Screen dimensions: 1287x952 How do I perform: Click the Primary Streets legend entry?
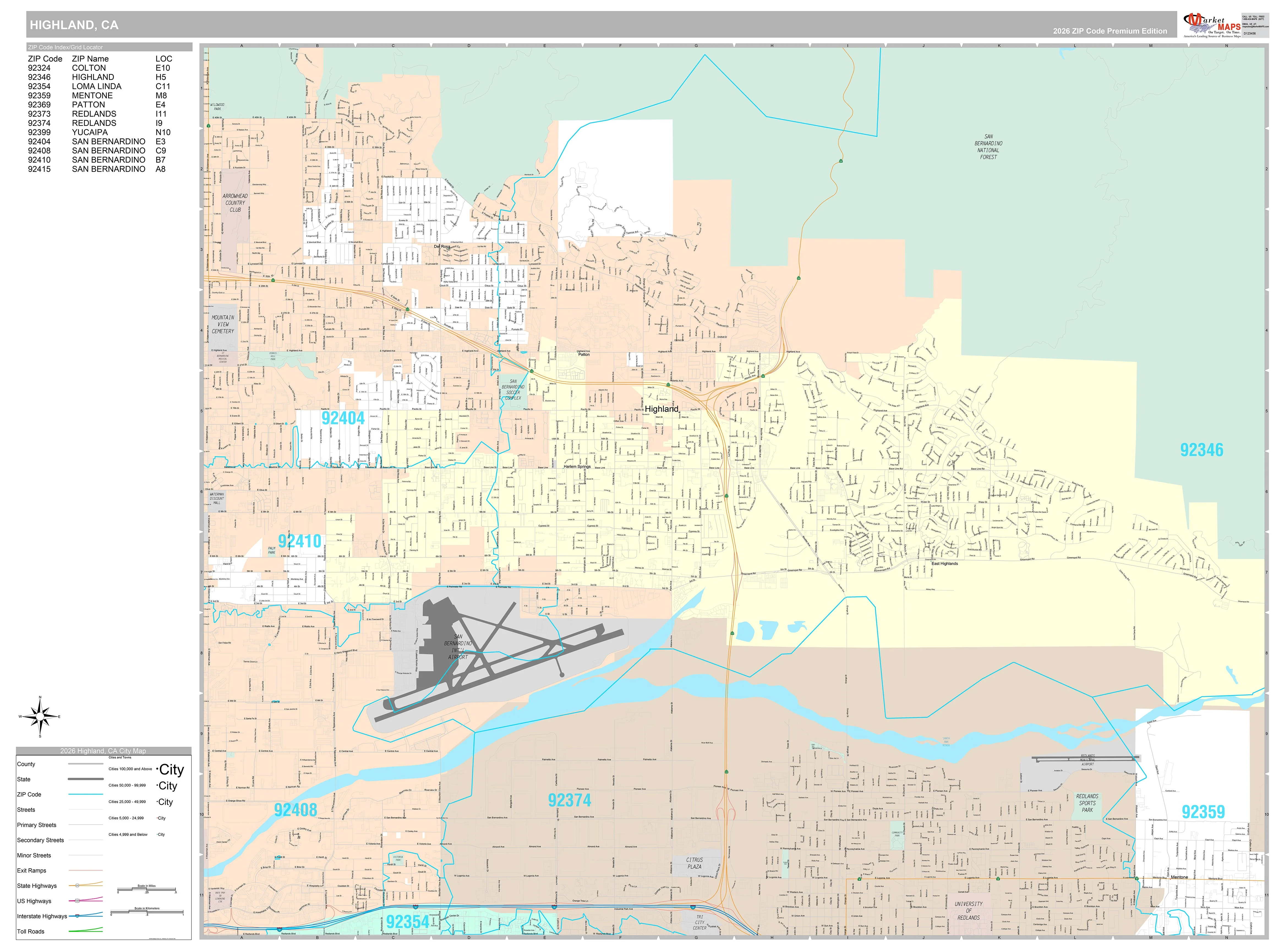[37, 825]
